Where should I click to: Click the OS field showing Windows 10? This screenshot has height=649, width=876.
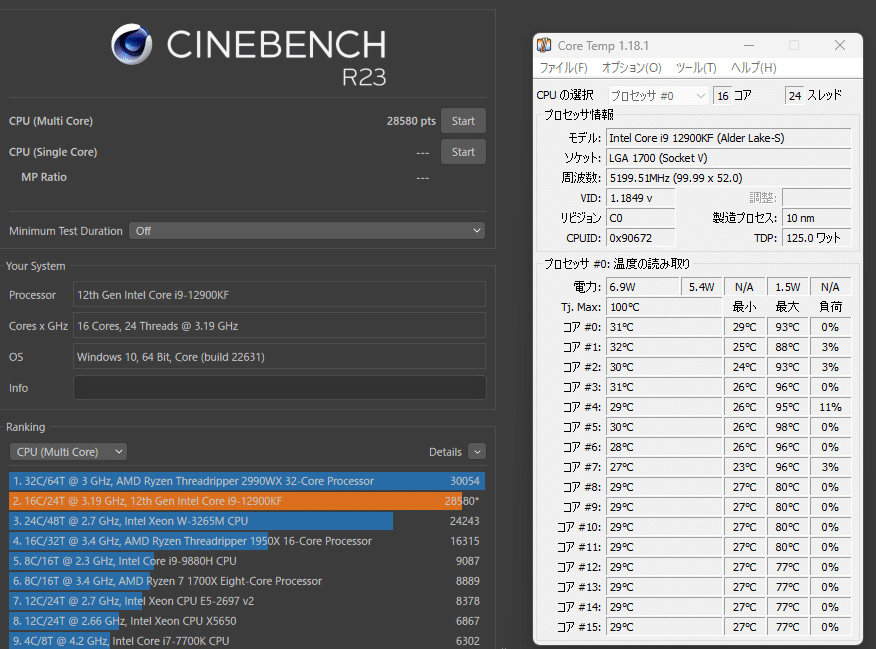[x=279, y=357]
